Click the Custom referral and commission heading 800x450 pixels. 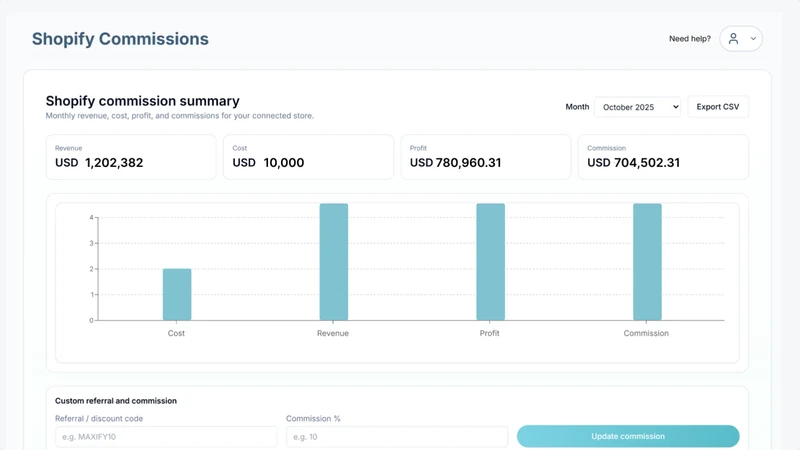pos(116,401)
